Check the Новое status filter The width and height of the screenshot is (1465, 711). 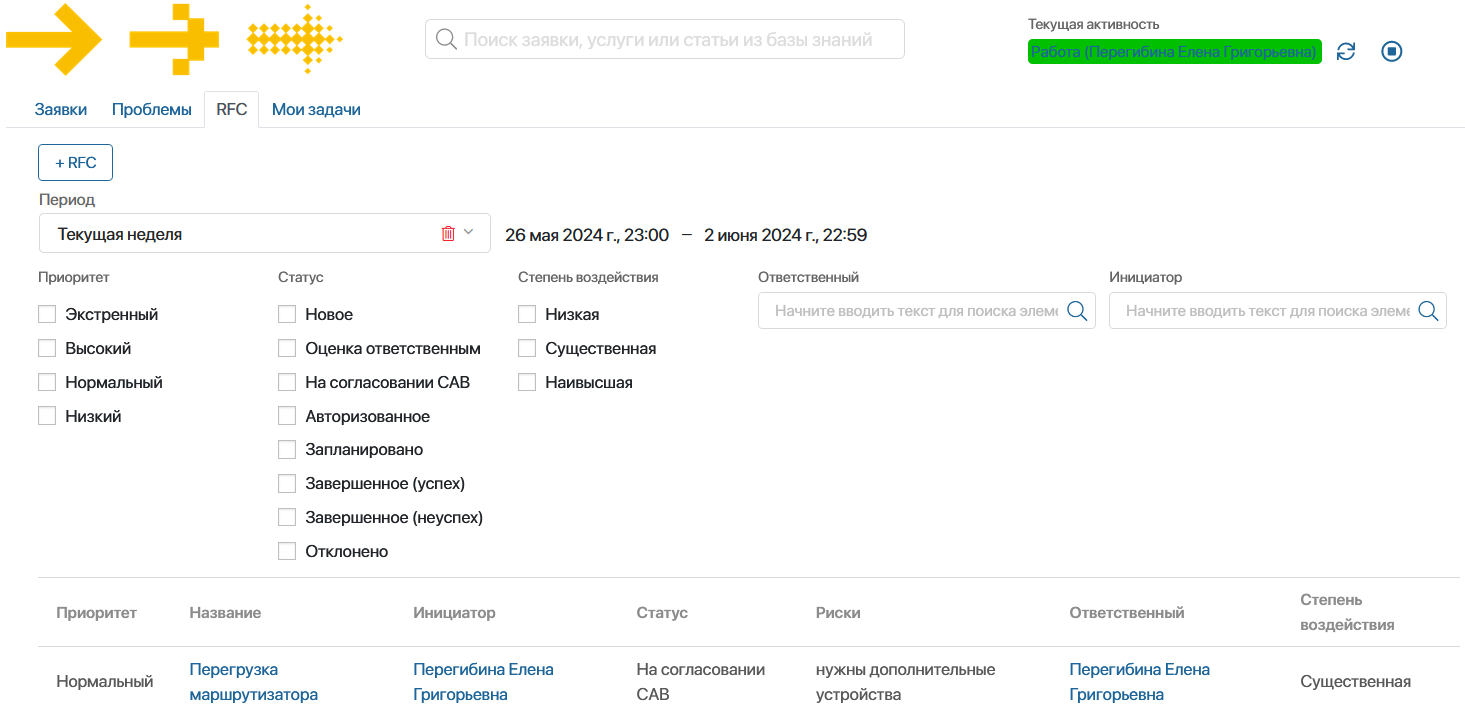tap(287, 314)
